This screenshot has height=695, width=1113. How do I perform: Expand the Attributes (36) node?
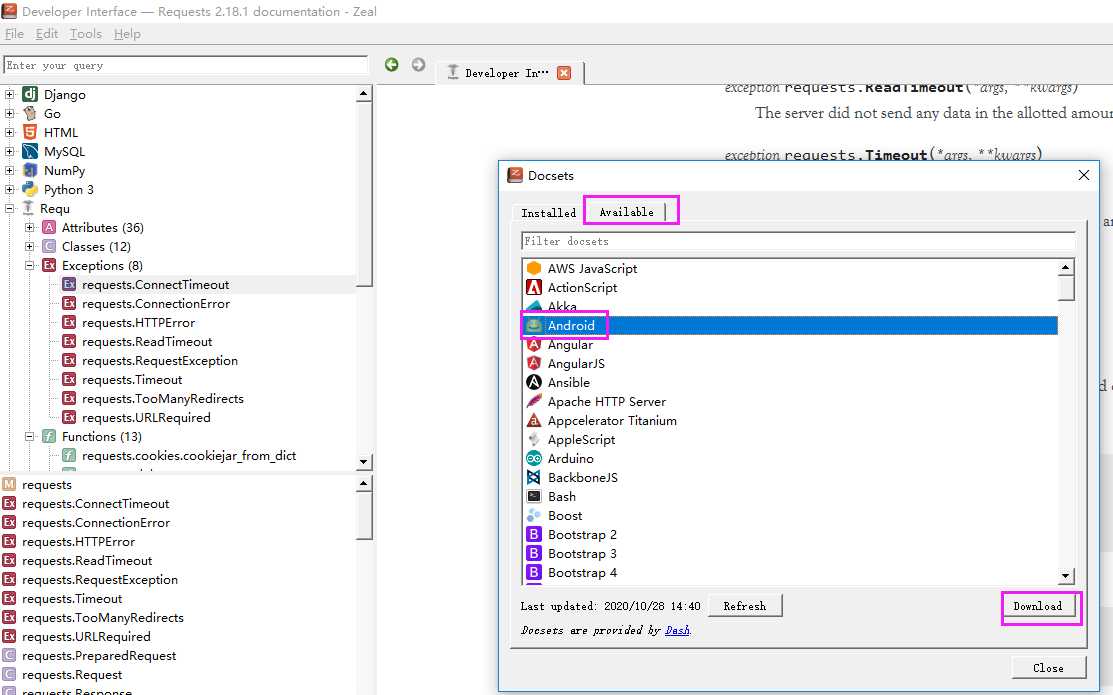(x=29, y=227)
